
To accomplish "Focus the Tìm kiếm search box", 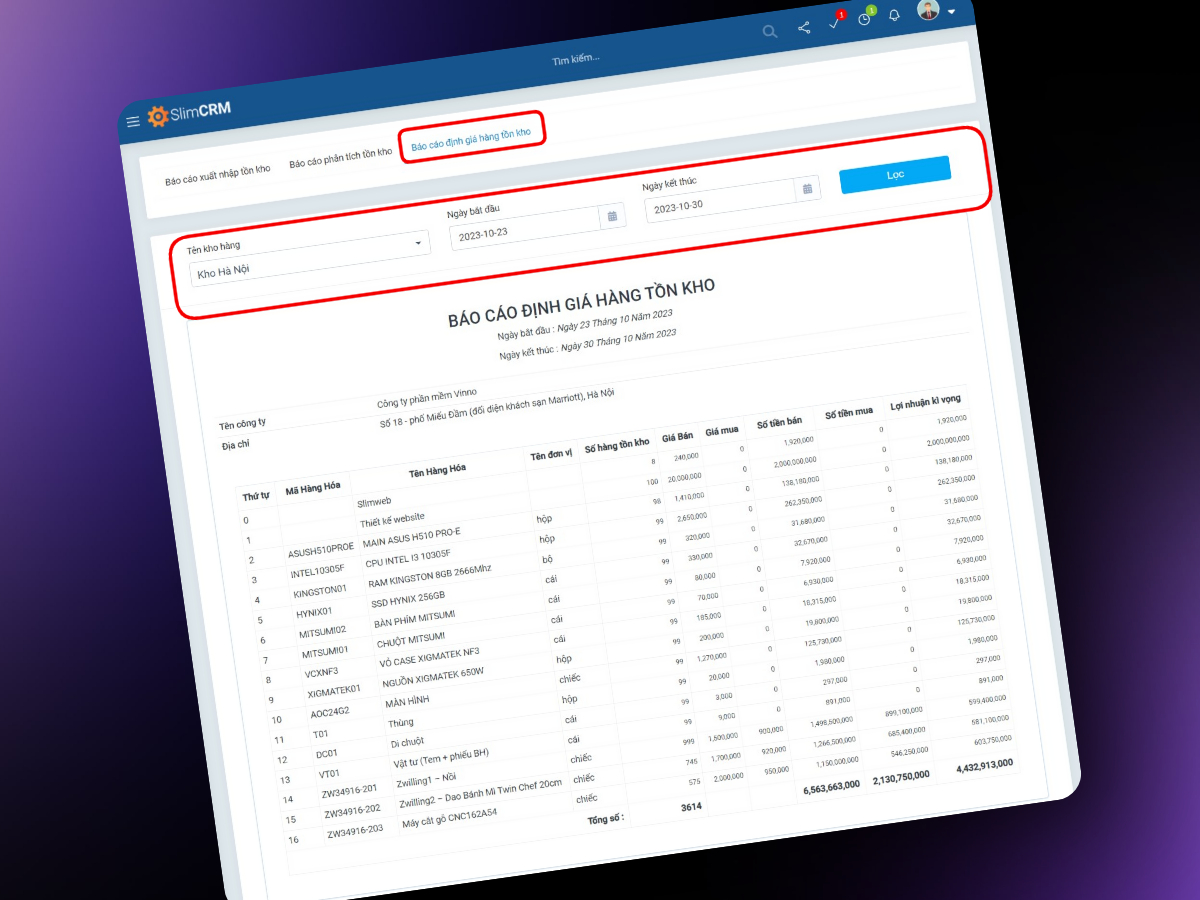I will click(576, 59).
